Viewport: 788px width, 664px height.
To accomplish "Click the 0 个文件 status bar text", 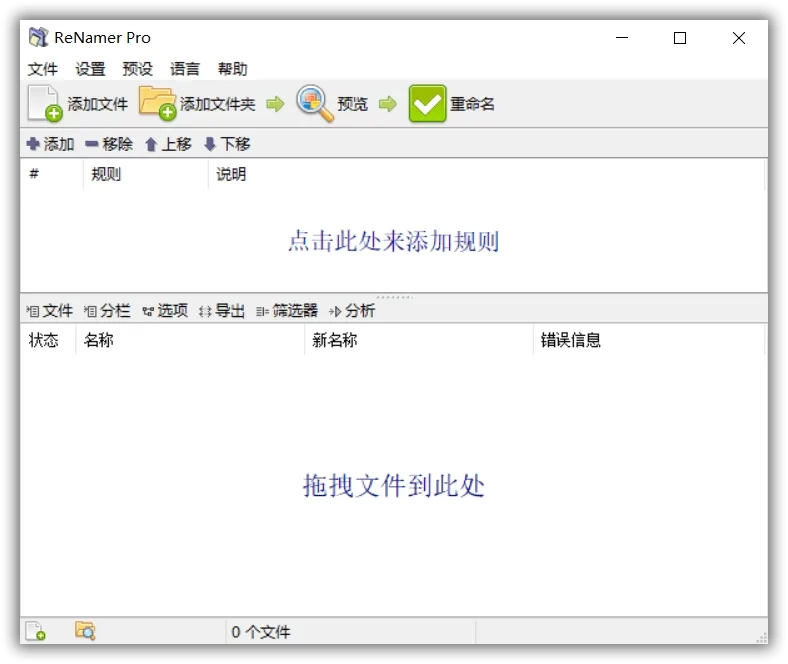I will pos(261,631).
